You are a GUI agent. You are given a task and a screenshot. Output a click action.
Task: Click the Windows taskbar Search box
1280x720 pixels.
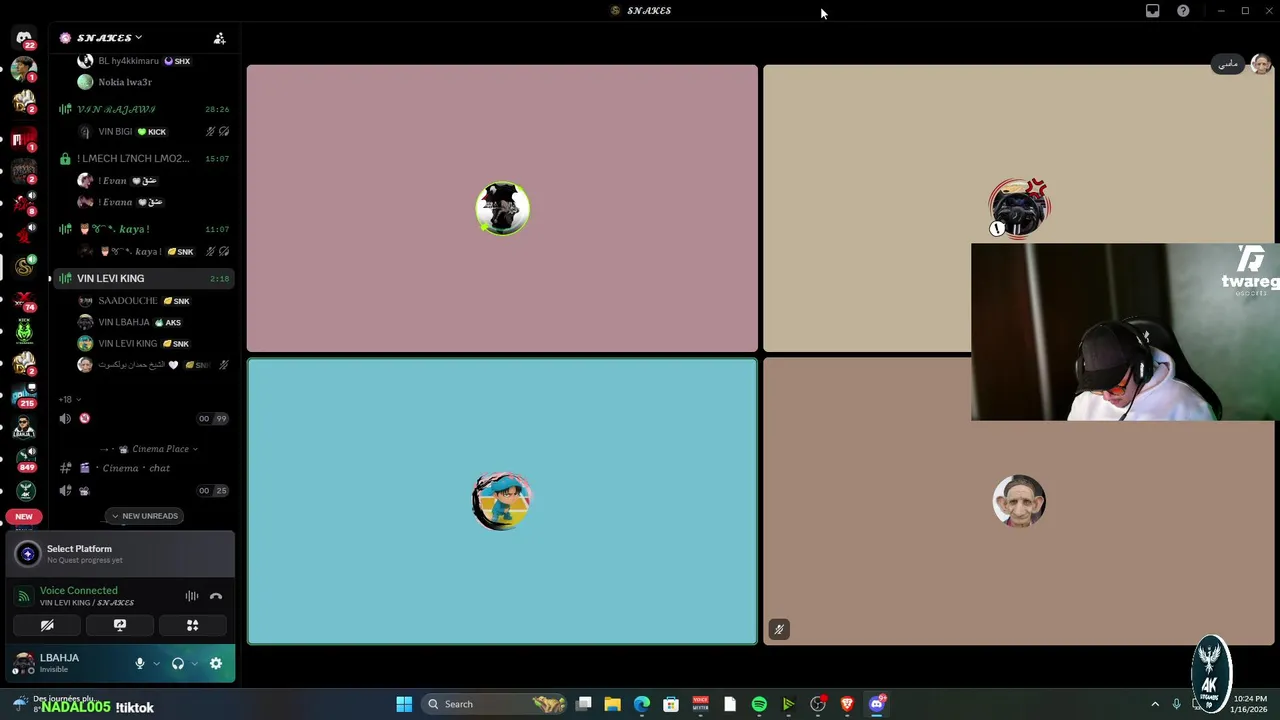click(495, 704)
